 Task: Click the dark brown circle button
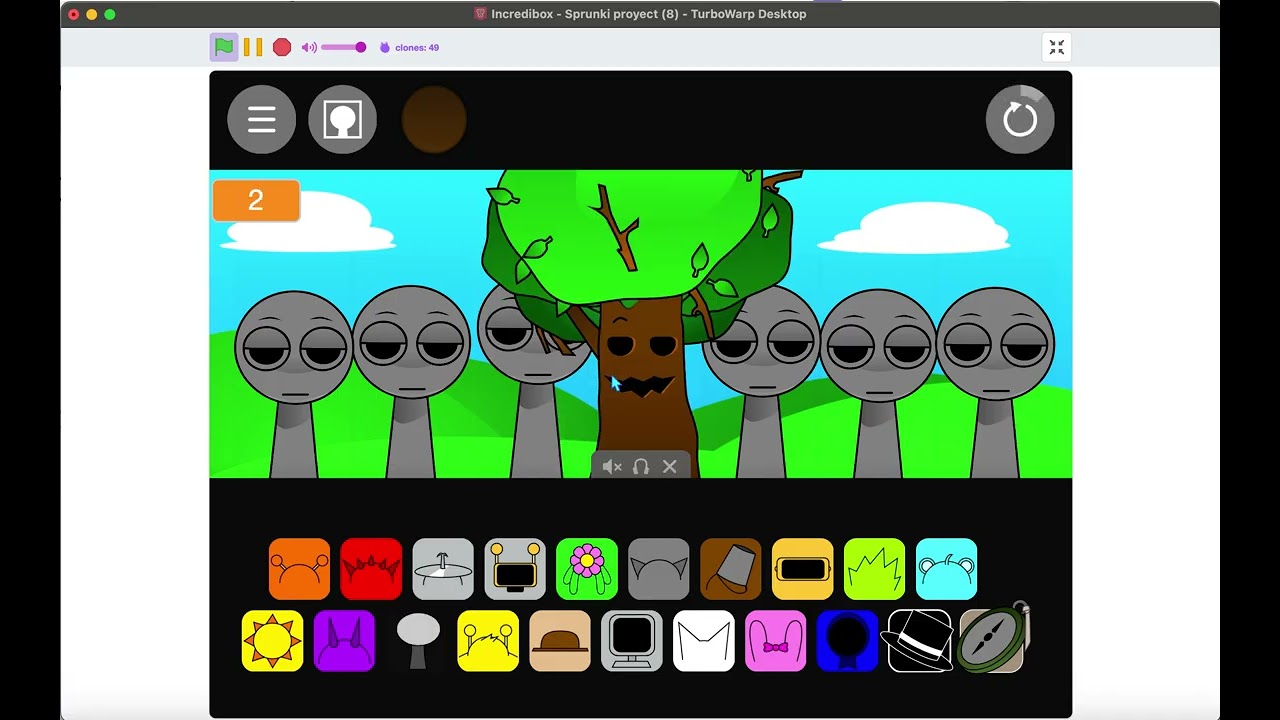pos(434,120)
